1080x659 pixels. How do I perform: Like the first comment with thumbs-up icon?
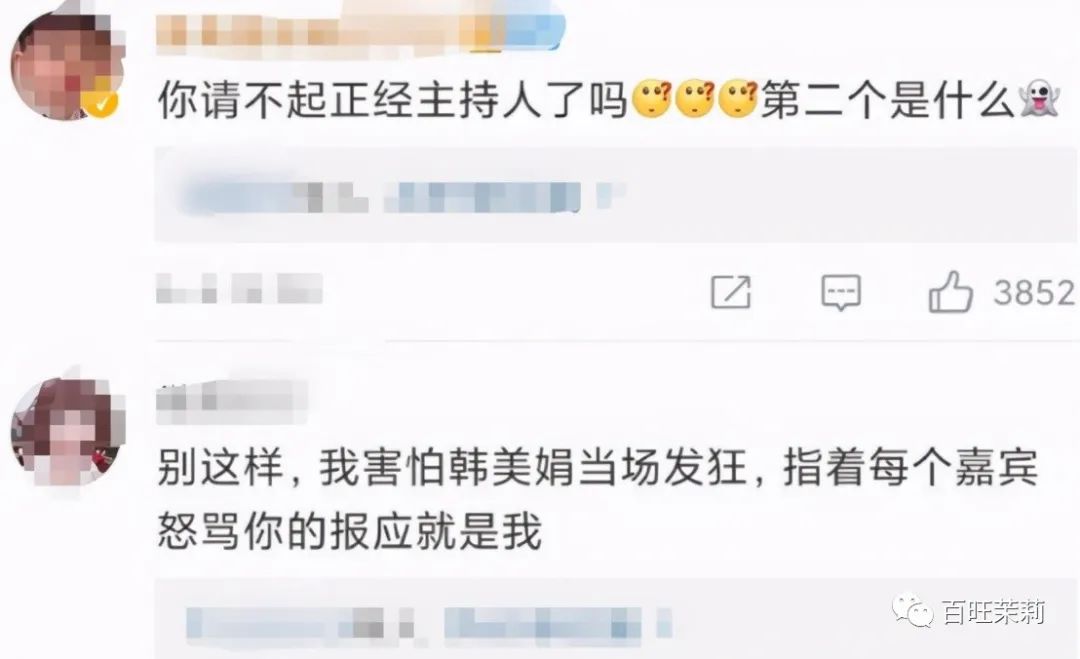[951, 292]
